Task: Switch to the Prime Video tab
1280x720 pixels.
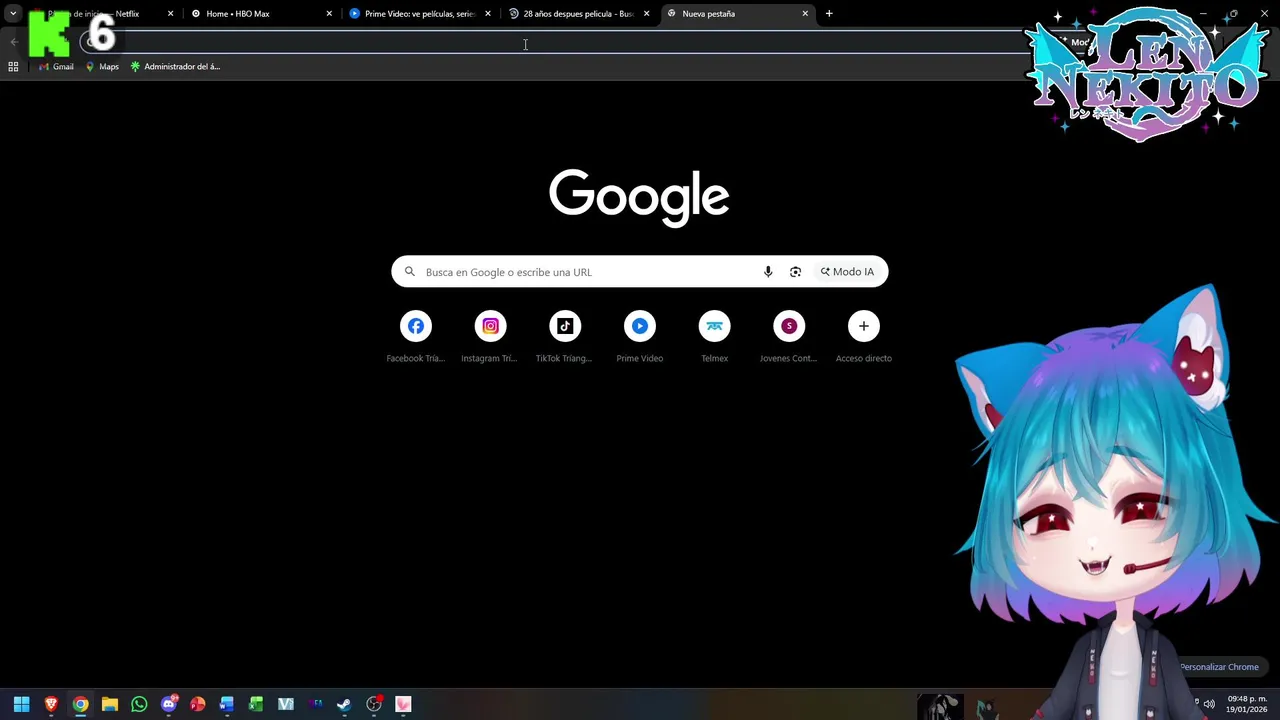Action: 420,14
